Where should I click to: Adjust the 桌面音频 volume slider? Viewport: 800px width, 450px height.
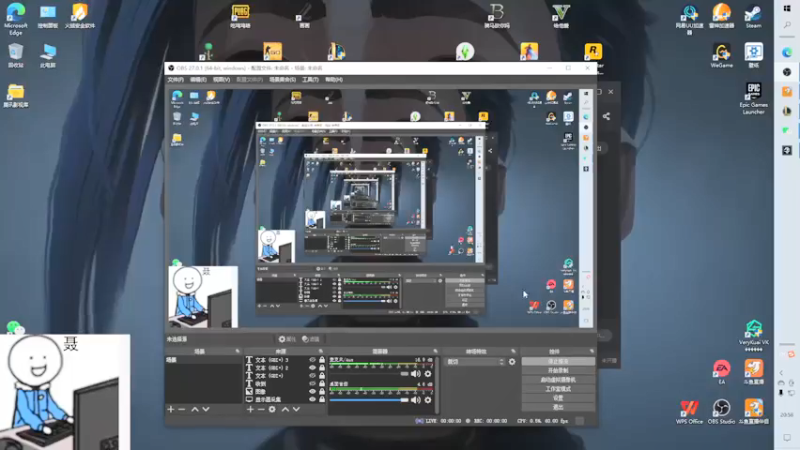(369, 400)
